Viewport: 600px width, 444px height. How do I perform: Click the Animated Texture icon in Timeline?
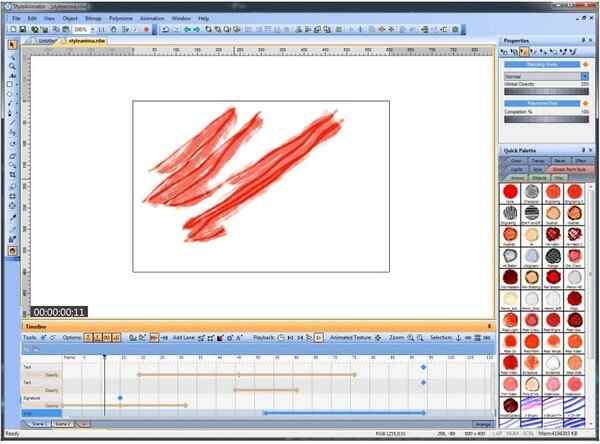tap(378, 338)
